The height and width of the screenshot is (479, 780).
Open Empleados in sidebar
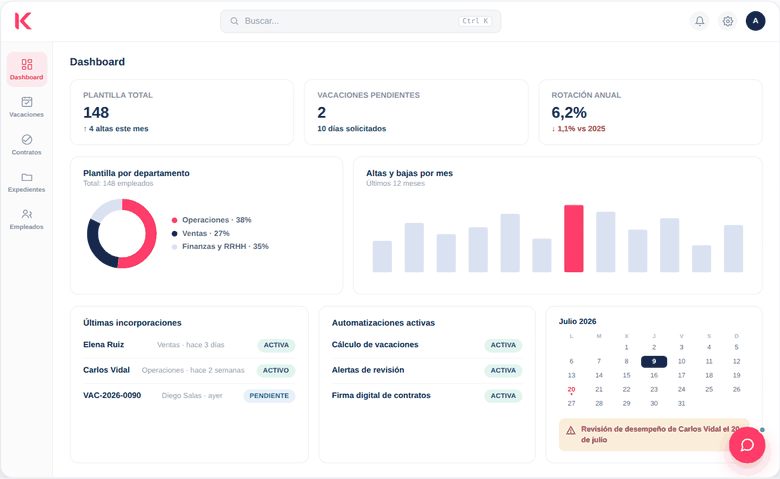point(27,219)
